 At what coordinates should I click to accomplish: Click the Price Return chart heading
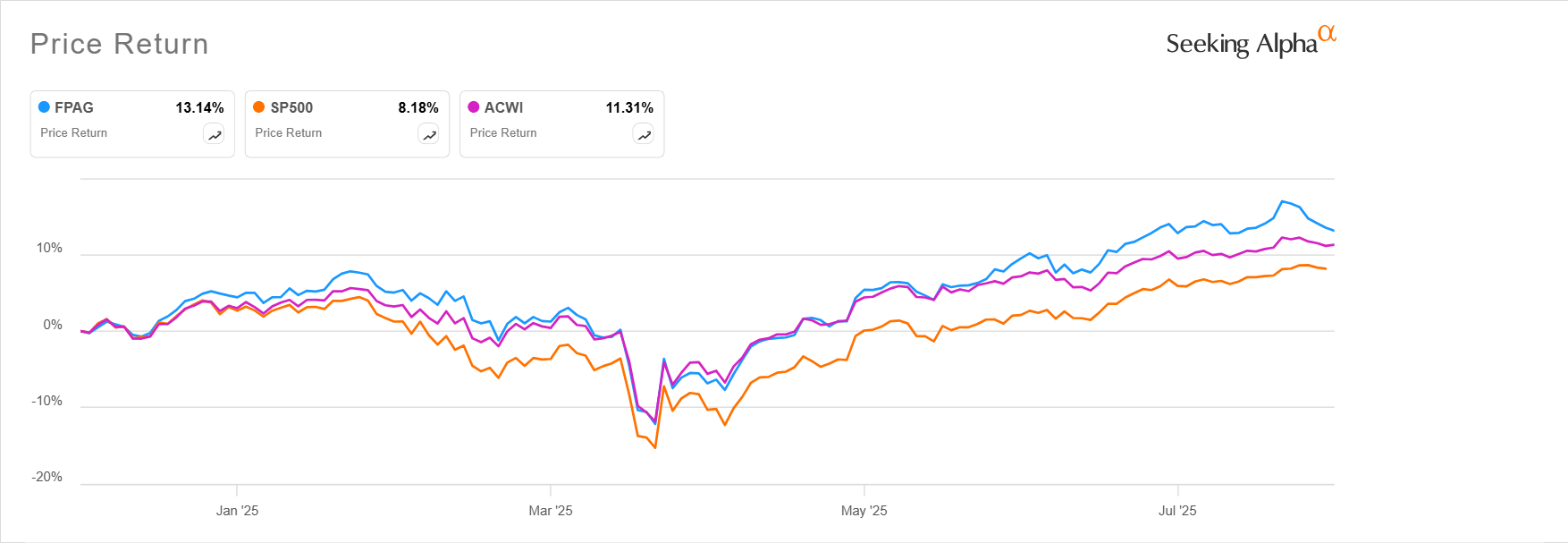point(120,44)
